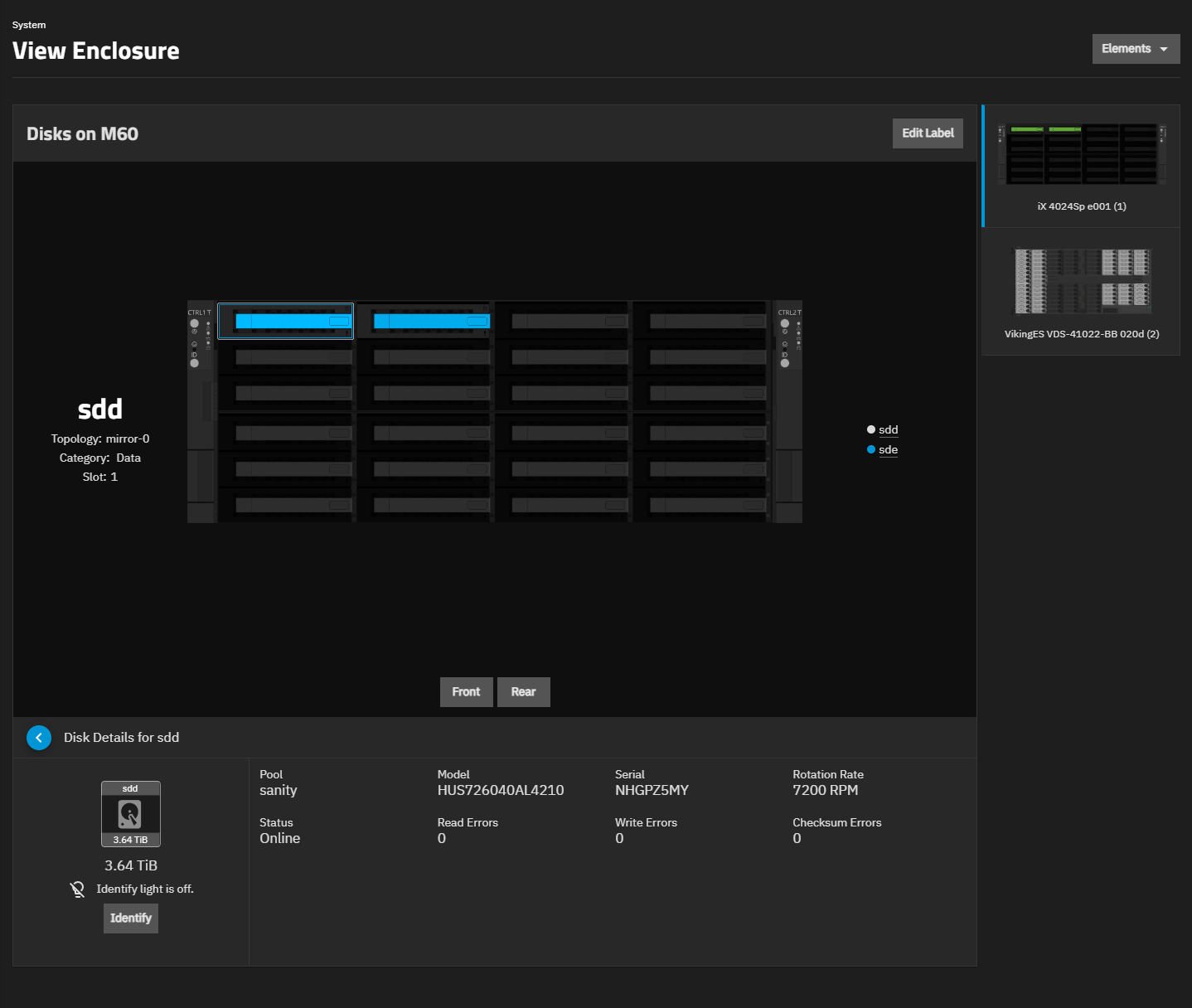This screenshot has width=1192, height=1008.
Task: Click the Edit Label button
Action: (x=928, y=133)
